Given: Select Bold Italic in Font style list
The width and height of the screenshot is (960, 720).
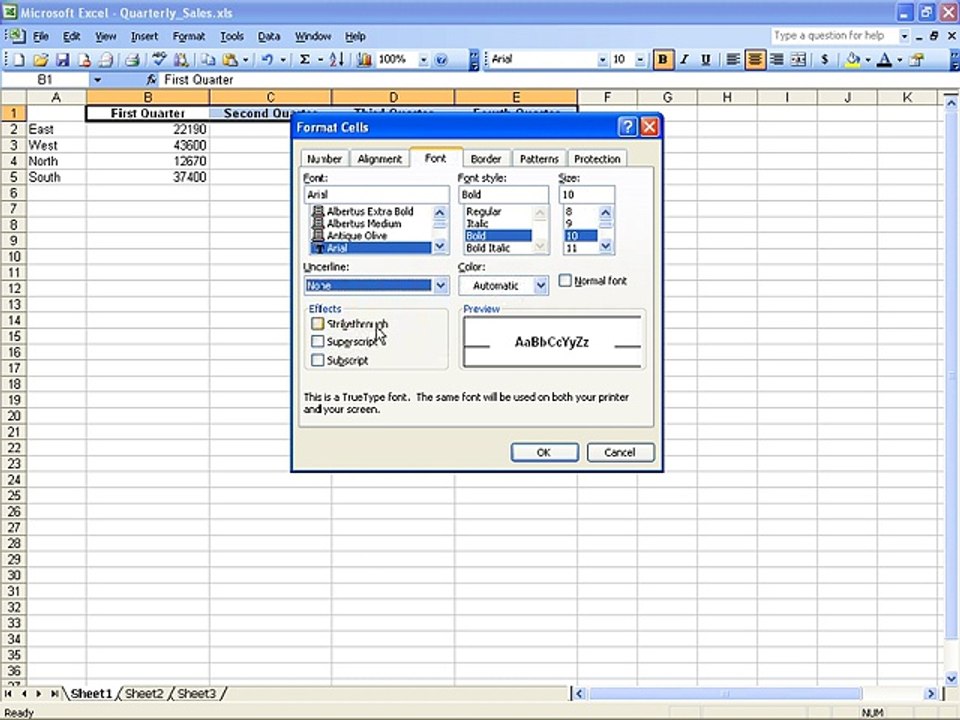Looking at the screenshot, I should tap(498, 248).
